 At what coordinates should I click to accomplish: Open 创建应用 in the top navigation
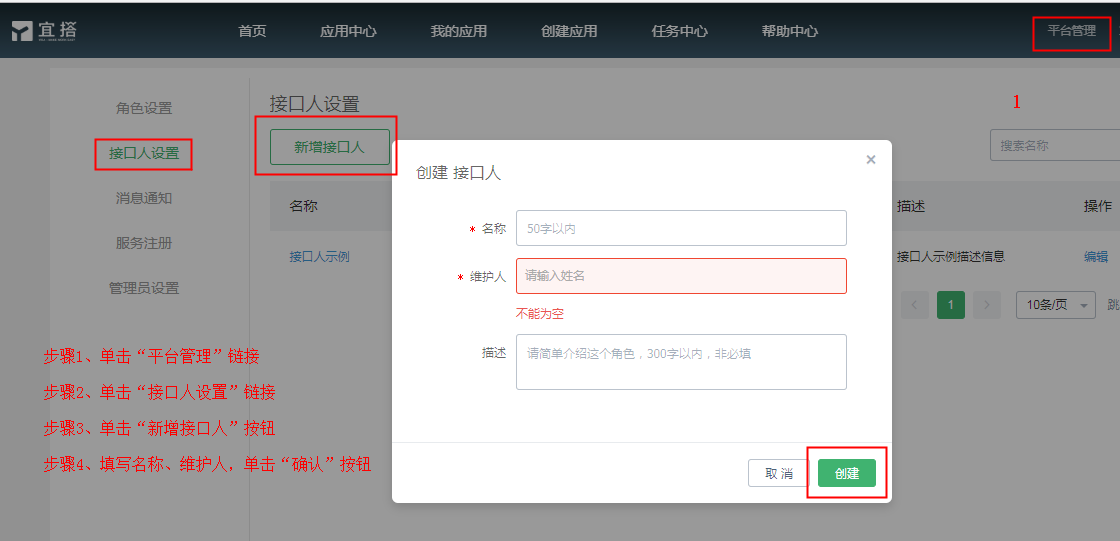pyautogui.click(x=569, y=31)
